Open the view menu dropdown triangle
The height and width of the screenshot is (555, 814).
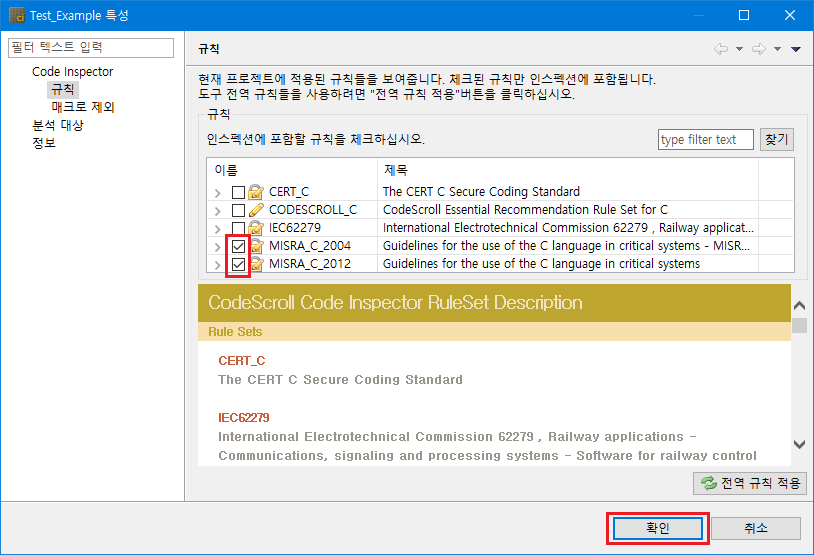click(x=796, y=49)
